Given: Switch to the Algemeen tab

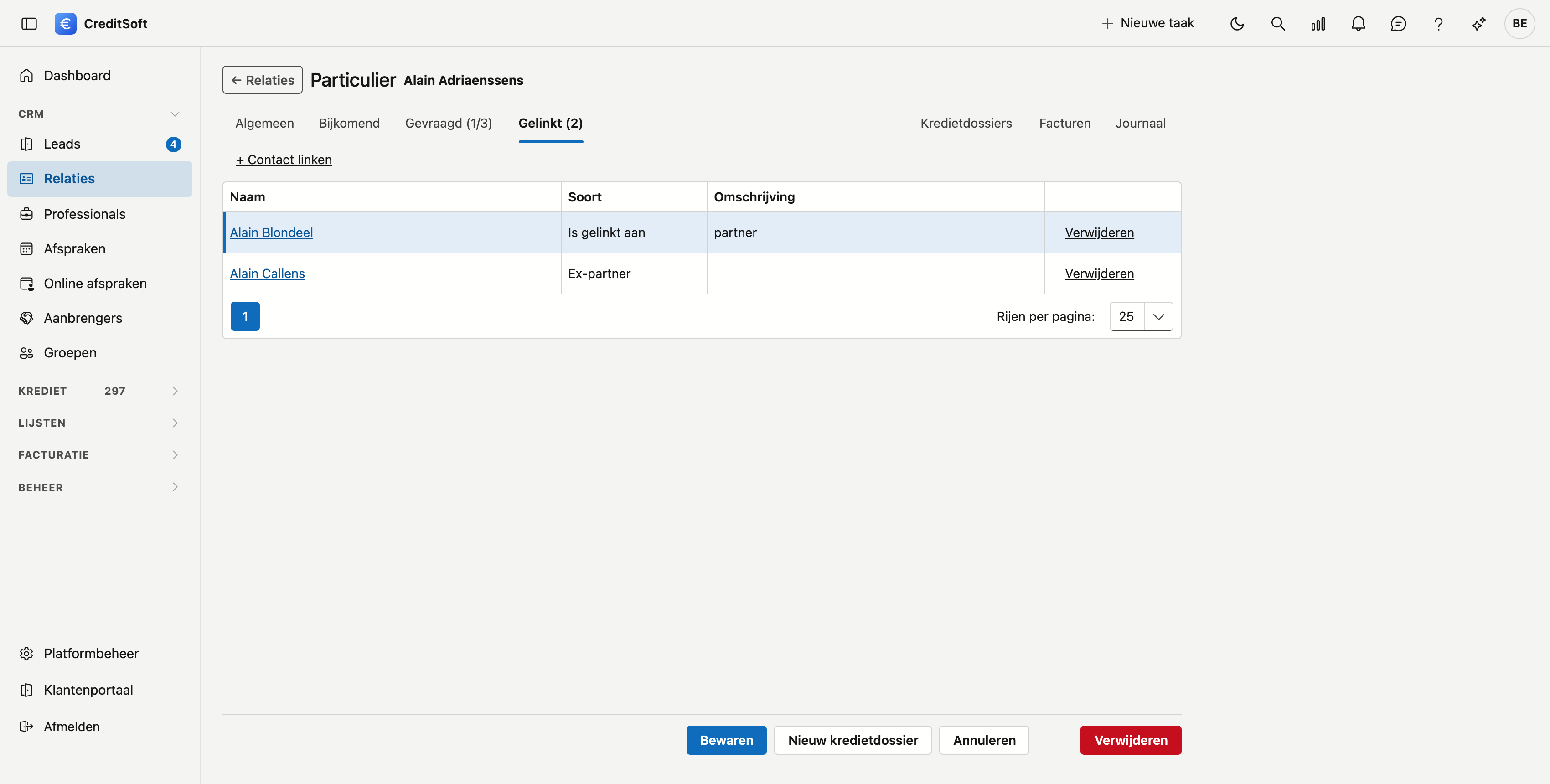Looking at the screenshot, I should click(265, 124).
